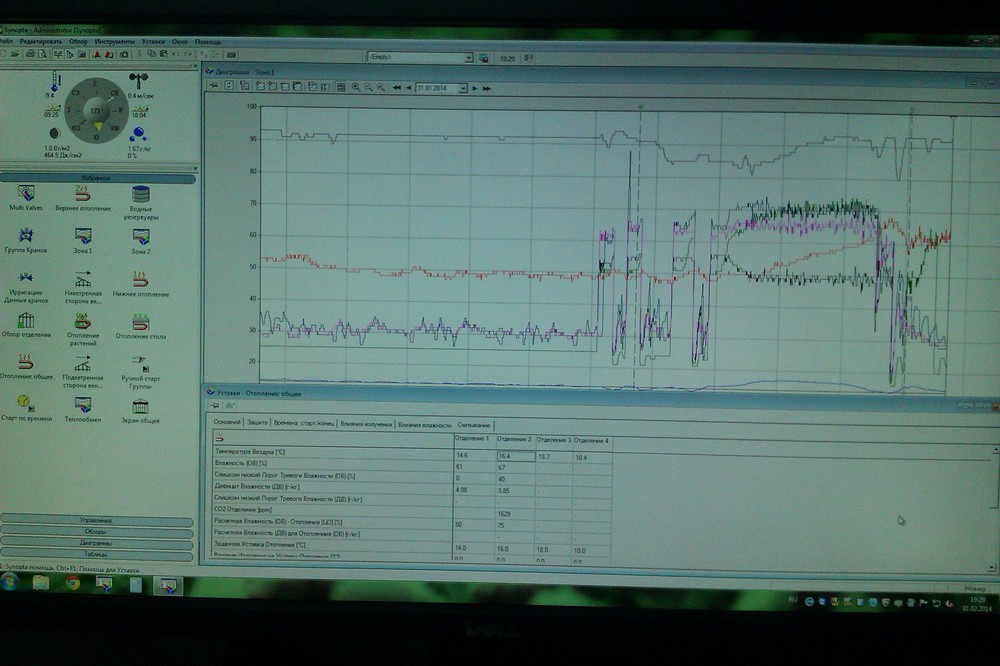Switch to Влияния влажности tab
This screenshot has width=1000, height=666.
click(x=424, y=424)
